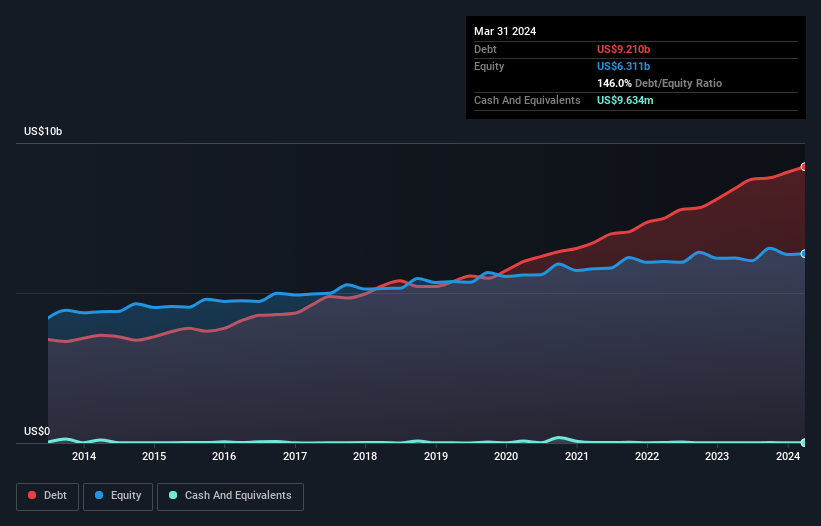The image size is (821, 526).
Task: Click the 2017 x-axis label
Action: point(295,456)
